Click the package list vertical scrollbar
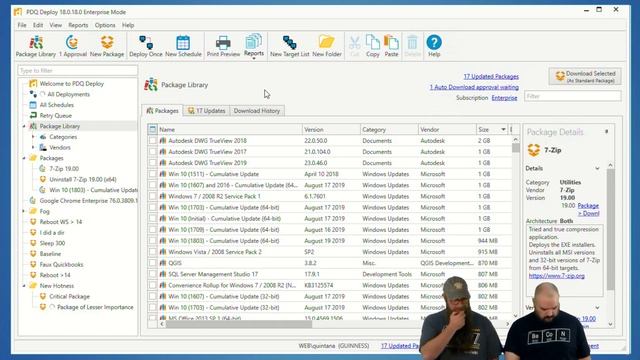This screenshot has height=360, width=640. (x=516, y=148)
